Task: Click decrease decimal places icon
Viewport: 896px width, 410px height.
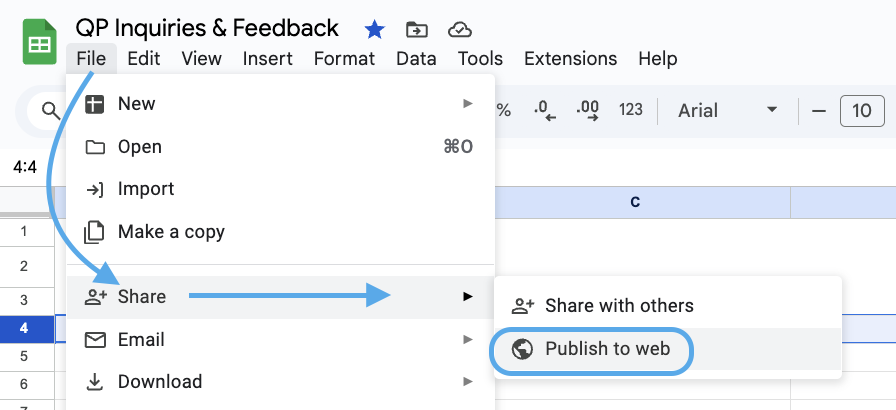Action: click(x=545, y=110)
